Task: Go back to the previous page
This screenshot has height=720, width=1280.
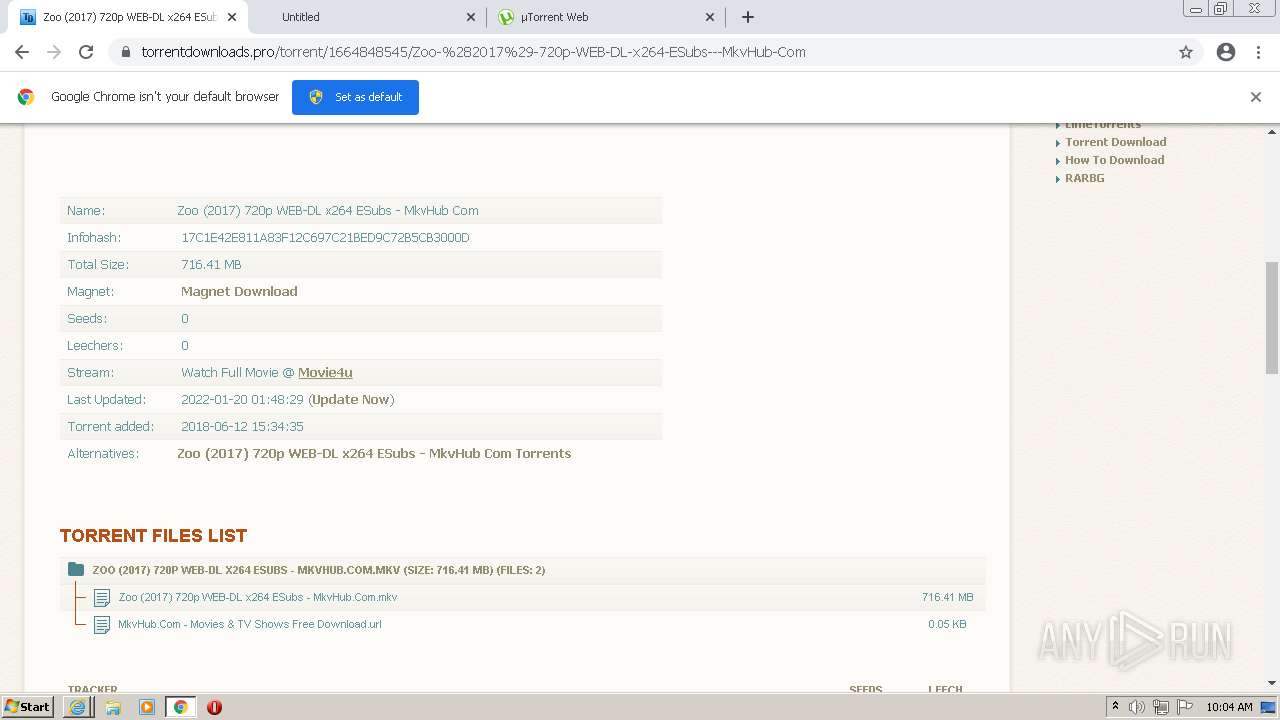Action: click(22, 52)
